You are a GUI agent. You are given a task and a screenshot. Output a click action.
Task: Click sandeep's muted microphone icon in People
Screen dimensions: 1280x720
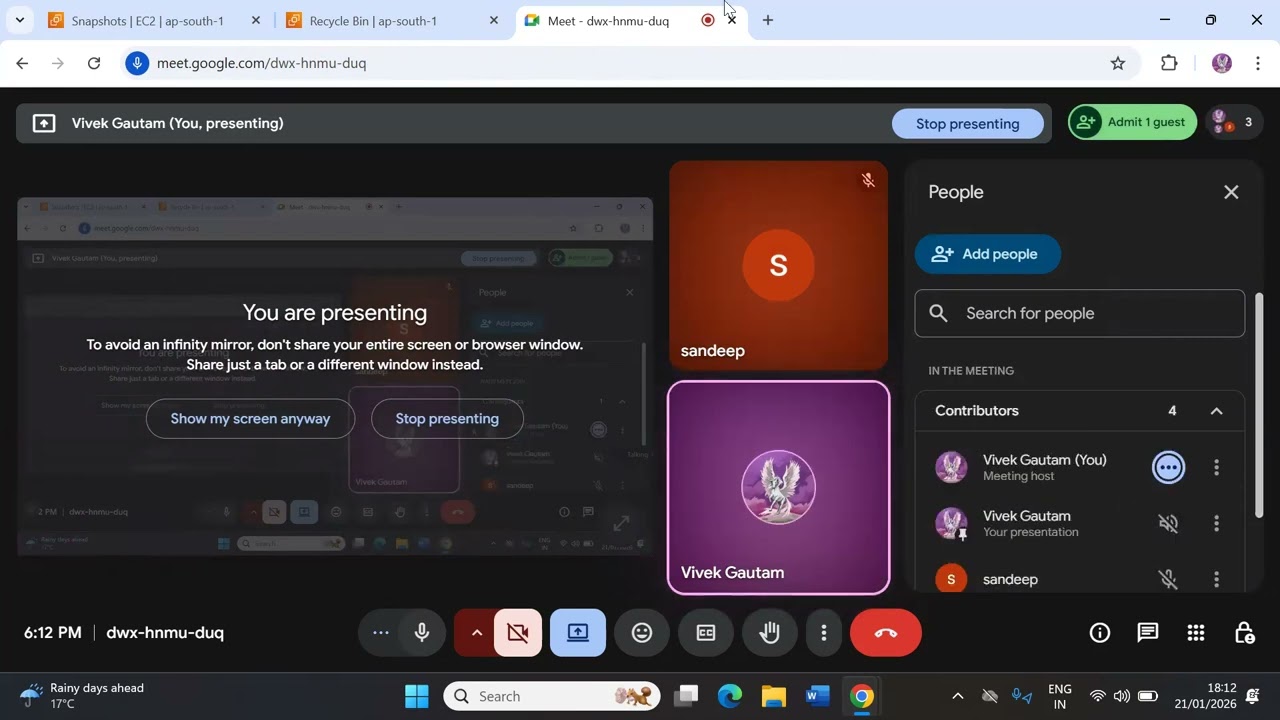[1167, 579]
